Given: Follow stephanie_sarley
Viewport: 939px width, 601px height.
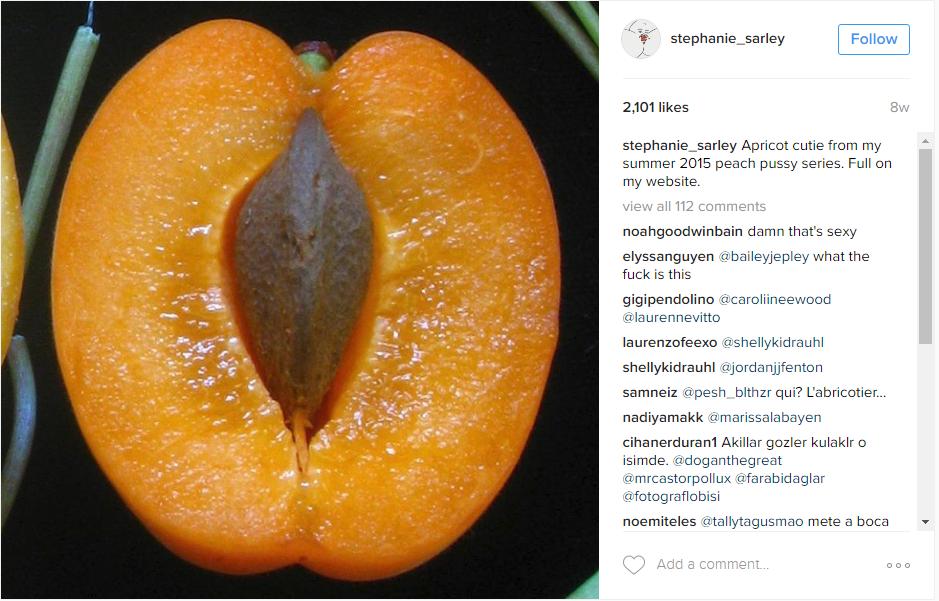Looking at the screenshot, I should click(x=874, y=40).
